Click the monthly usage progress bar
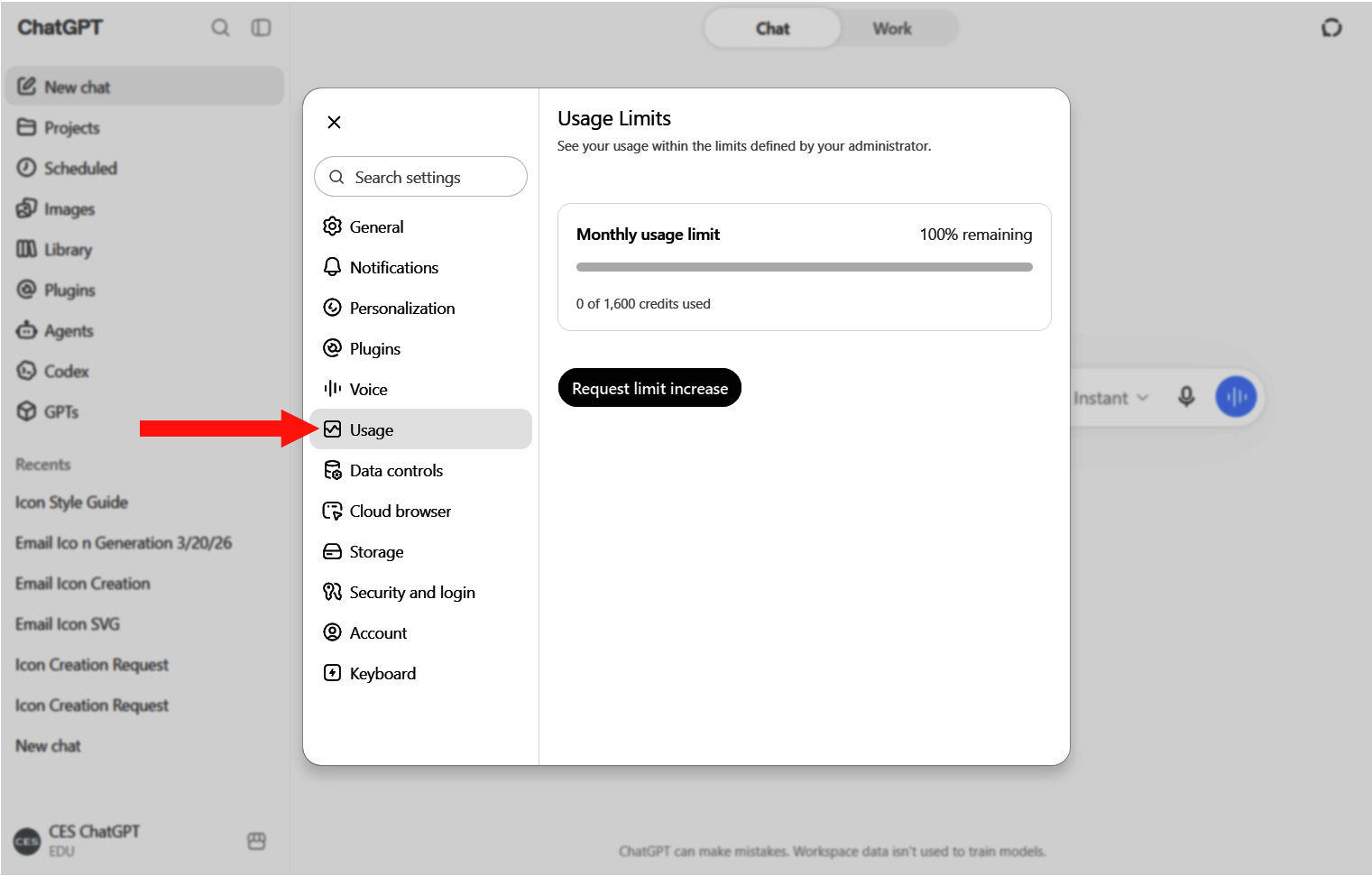The image size is (1372, 876). pyautogui.click(x=805, y=267)
